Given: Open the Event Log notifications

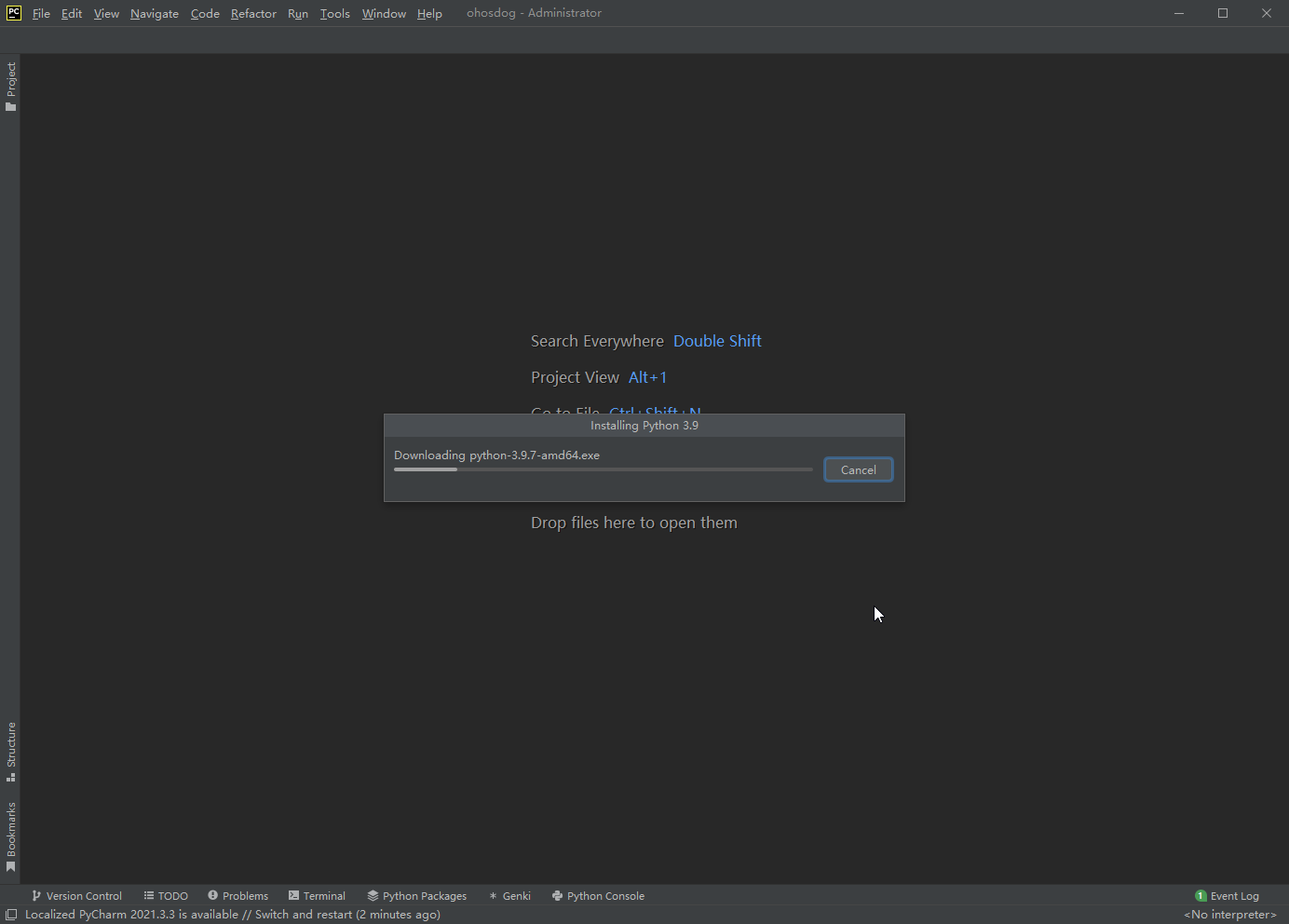Looking at the screenshot, I should click(x=1227, y=896).
